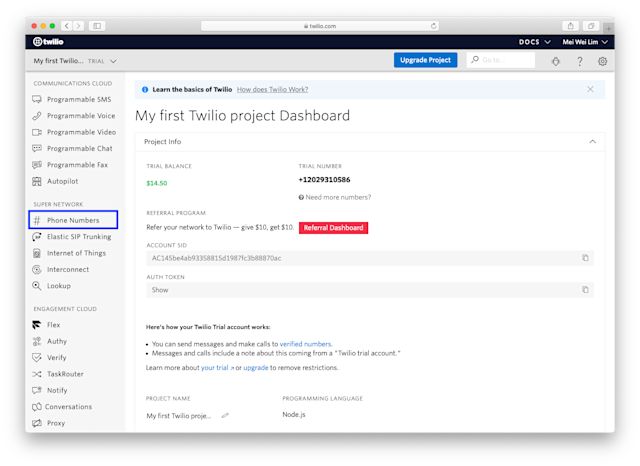Click the Programmable Chat bubble icon
The width and height of the screenshot is (640, 466).
pyautogui.click(x=37, y=149)
